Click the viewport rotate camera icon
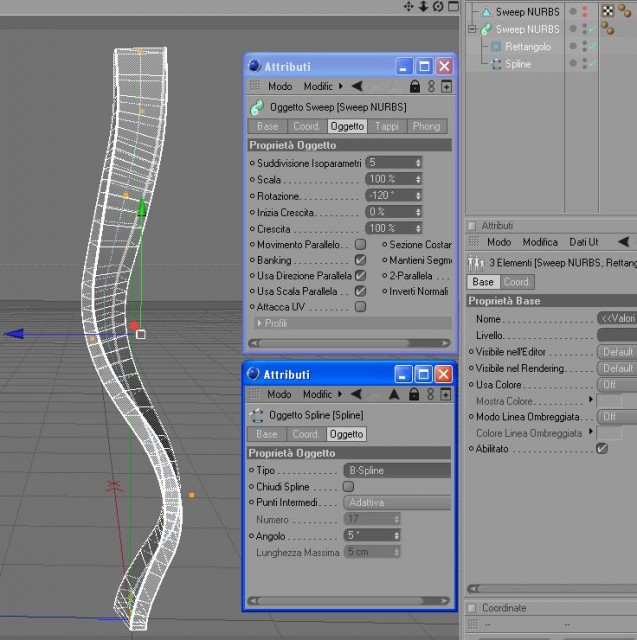The image size is (637, 640). coord(438,6)
